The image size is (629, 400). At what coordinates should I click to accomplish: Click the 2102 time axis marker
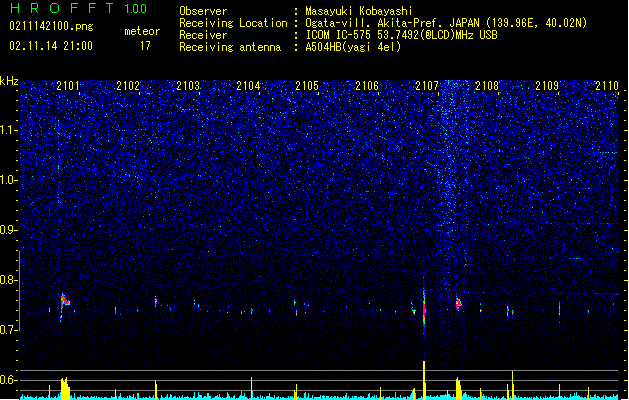click(x=128, y=86)
